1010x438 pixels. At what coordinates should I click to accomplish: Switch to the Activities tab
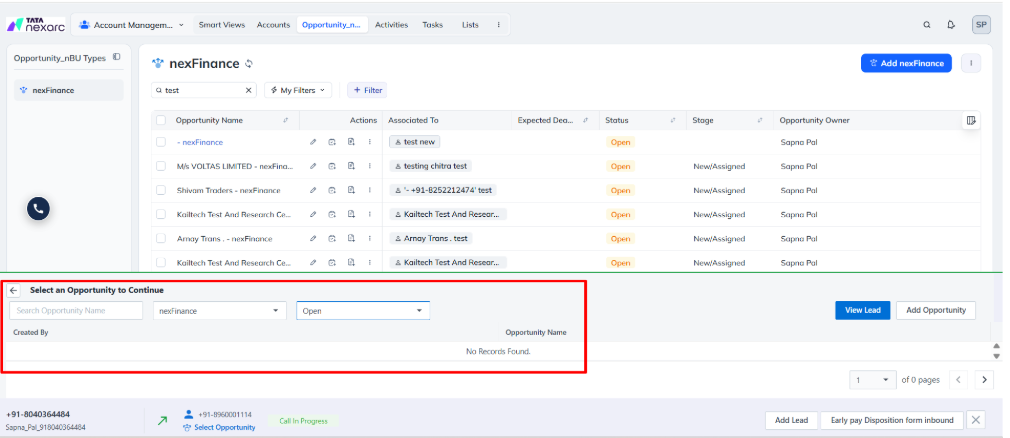click(x=391, y=25)
